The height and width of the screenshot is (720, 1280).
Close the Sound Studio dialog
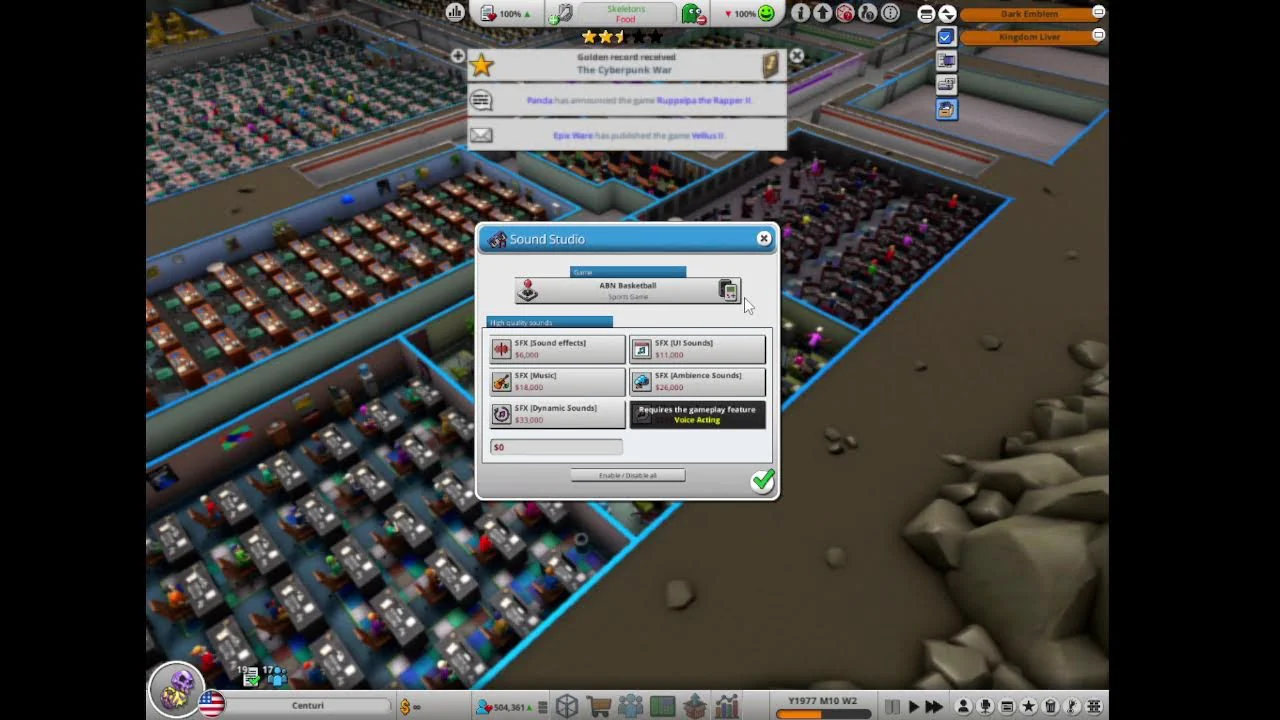pos(764,238)
